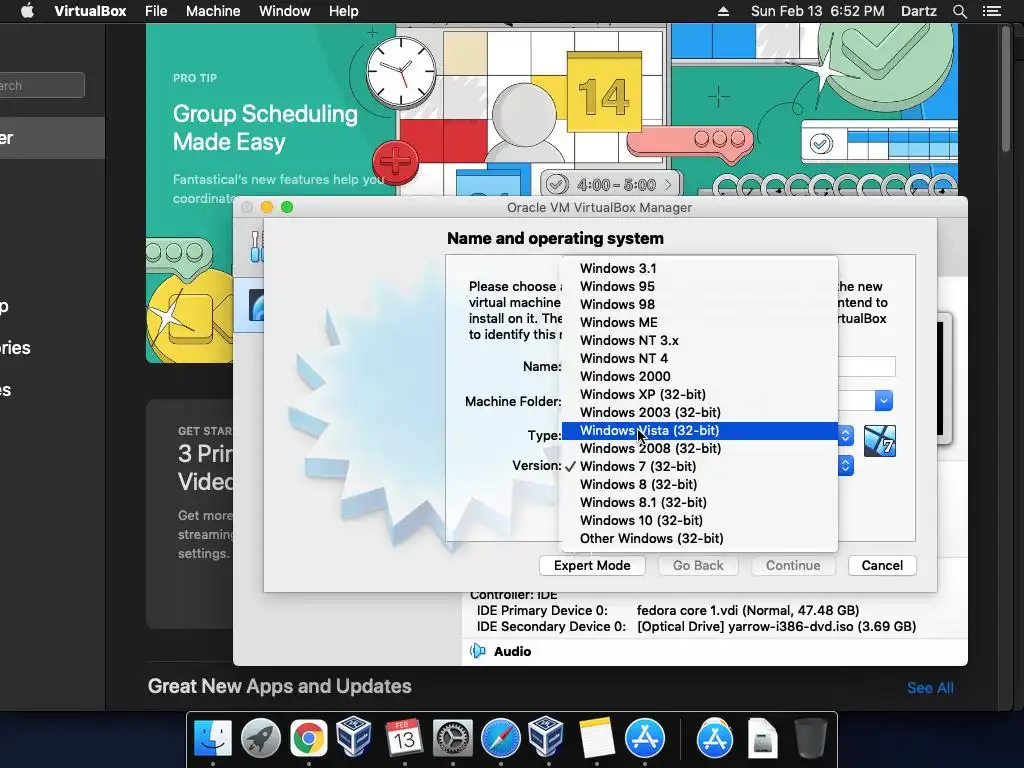This screenshot has width=1024, height=768.
Task: Open the Machine menu
Action: coord(213,11)
